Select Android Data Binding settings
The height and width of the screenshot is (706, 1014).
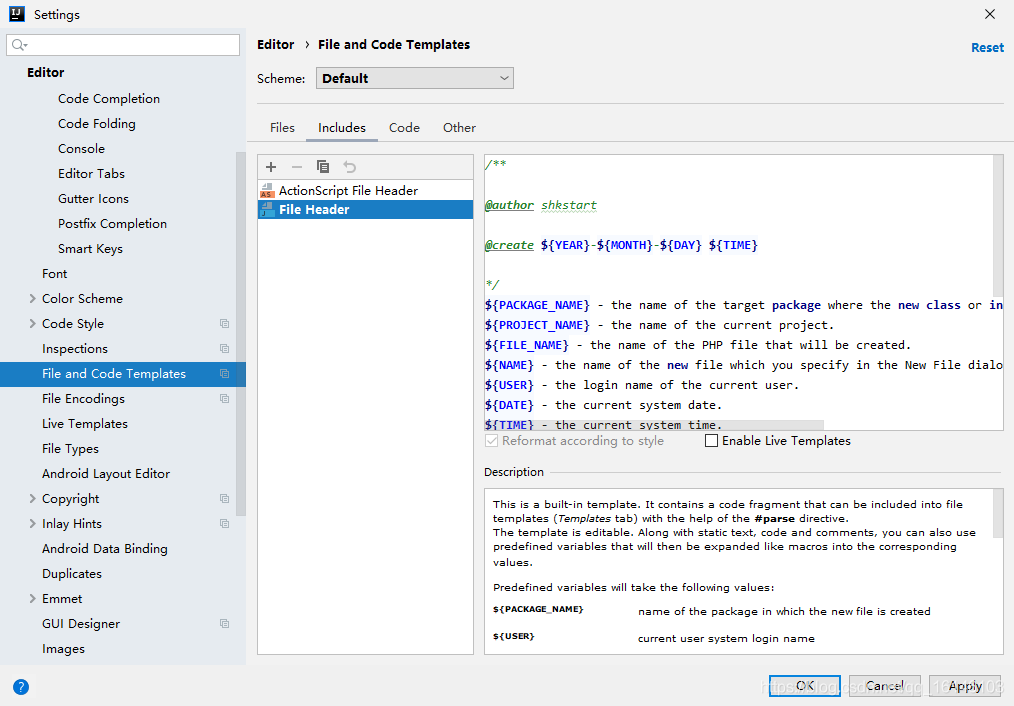coord(105,549)
